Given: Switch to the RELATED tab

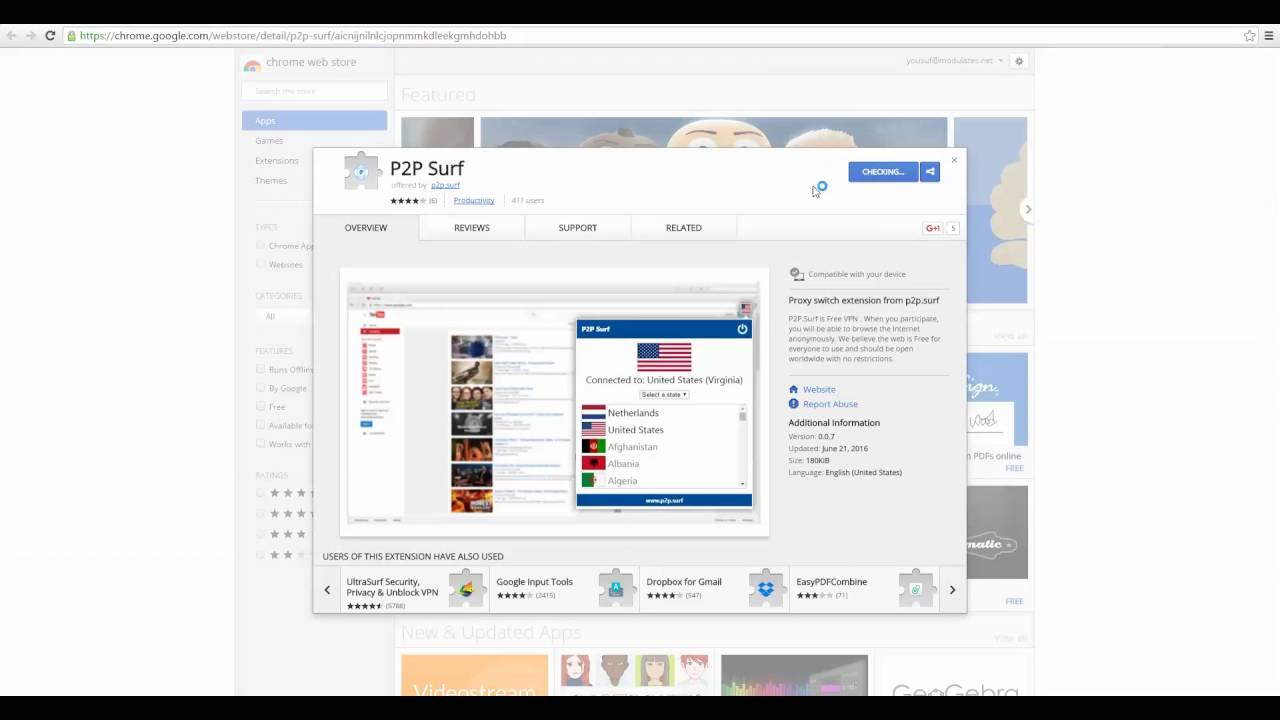Looking at the screenshot, I should click(684, 228).
